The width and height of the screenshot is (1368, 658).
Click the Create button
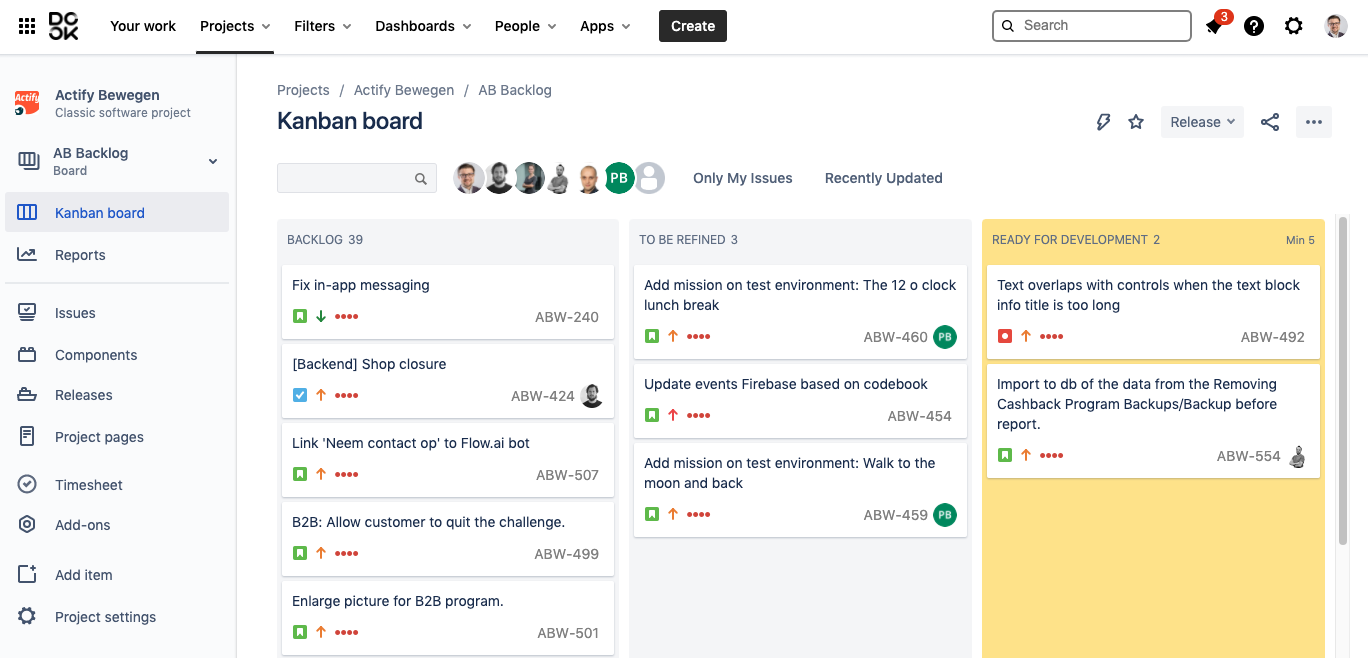click(x=693, y=26)
